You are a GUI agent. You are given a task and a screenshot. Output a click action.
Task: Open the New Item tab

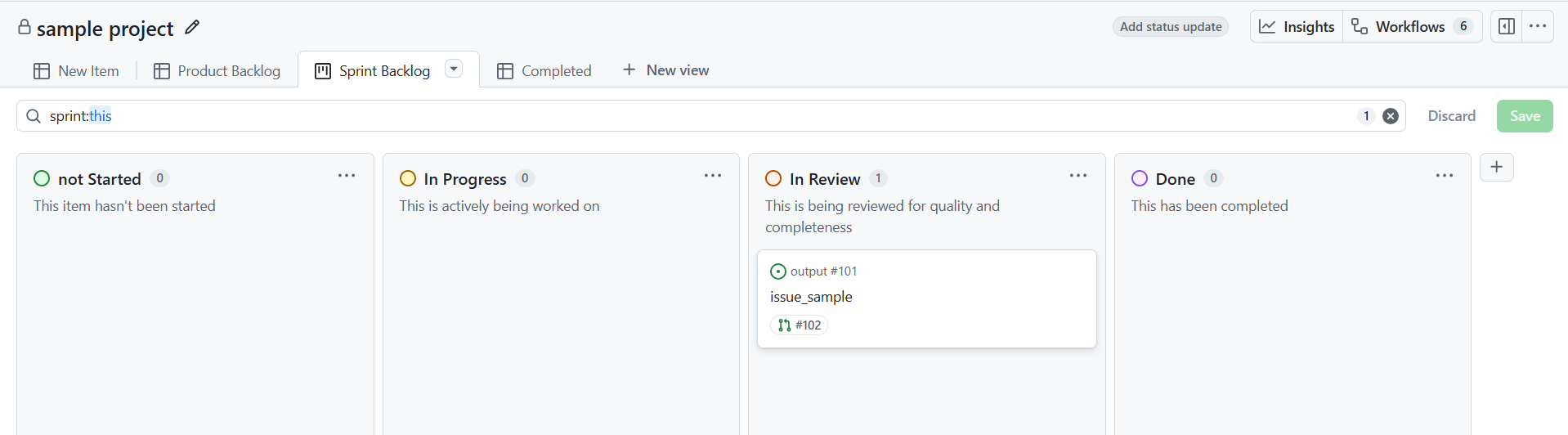76,71
